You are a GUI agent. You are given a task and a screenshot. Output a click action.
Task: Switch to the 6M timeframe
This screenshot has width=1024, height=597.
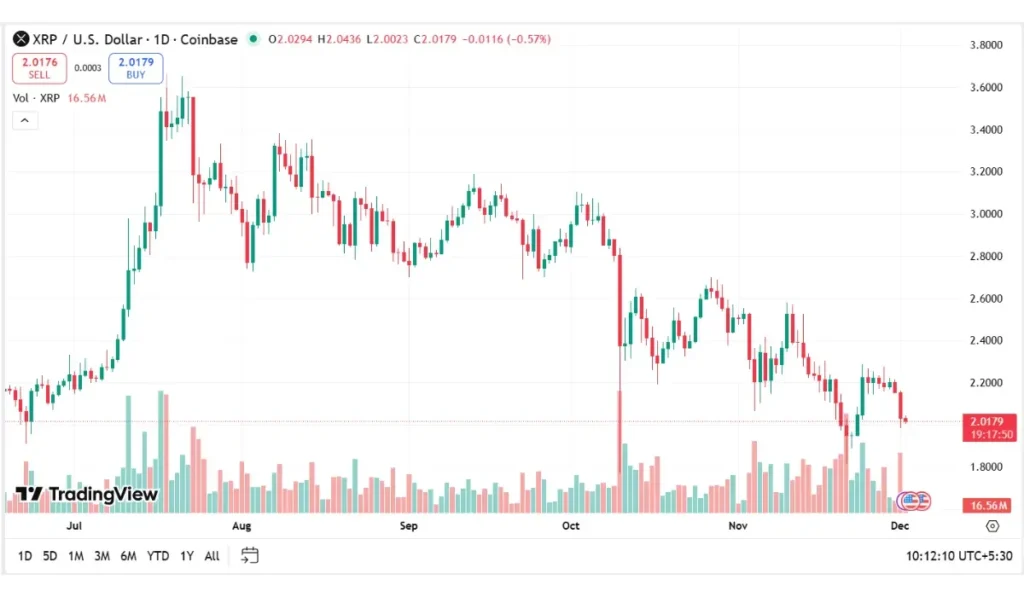pos(128,556)
